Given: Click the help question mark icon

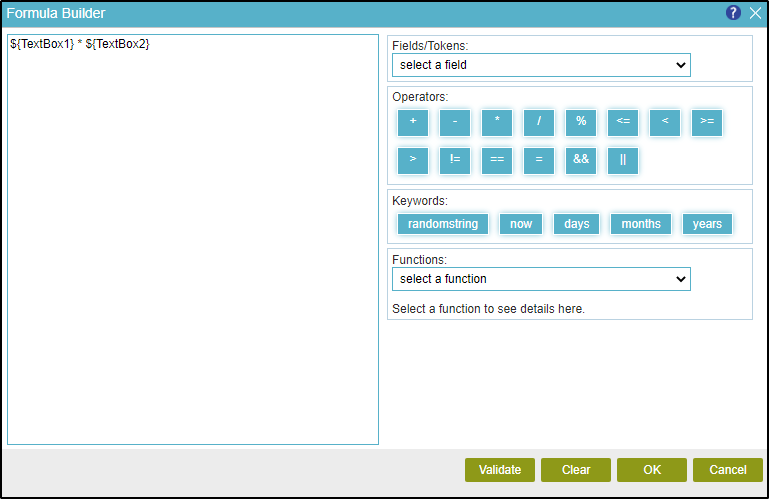Looking at the screenshot, I should [x=733, y=13].
